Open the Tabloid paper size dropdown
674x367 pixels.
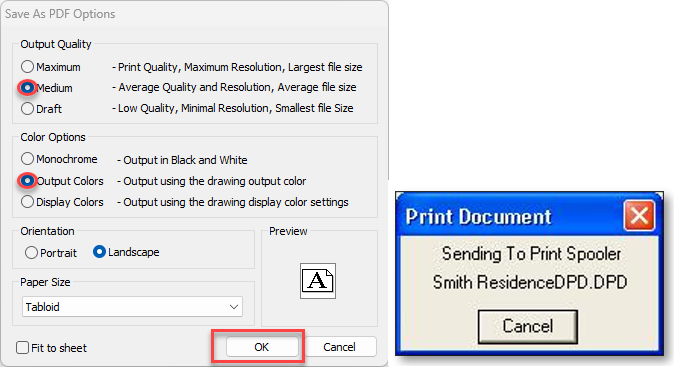(x=132, y=307)
